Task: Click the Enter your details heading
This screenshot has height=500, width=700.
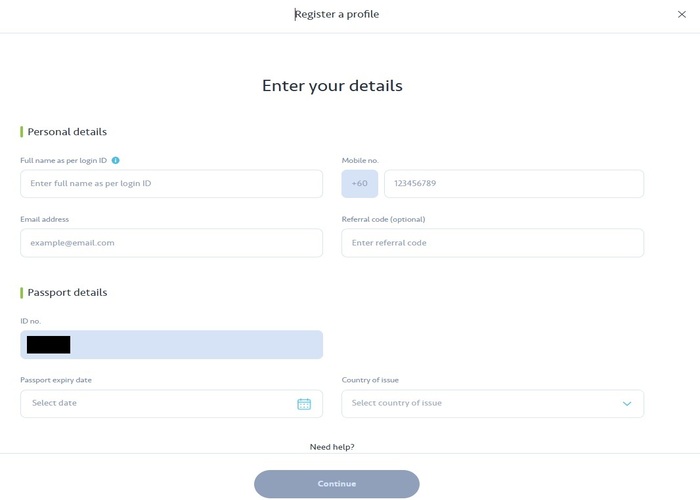Action: (x=332, y=86)
